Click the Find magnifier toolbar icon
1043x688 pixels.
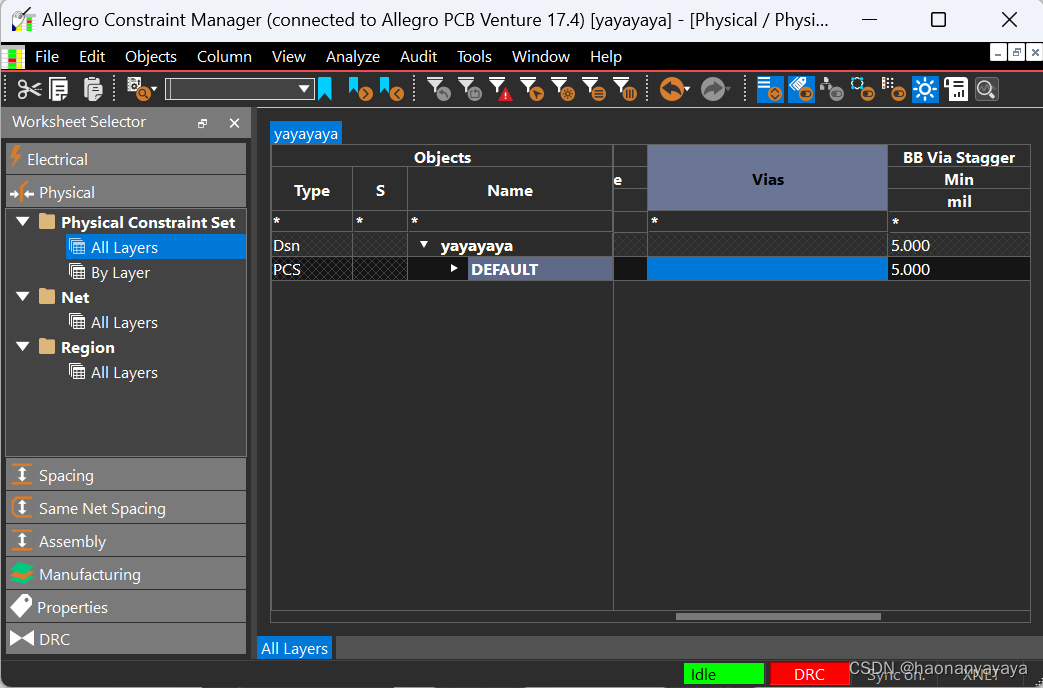click(x=138, y=89)
